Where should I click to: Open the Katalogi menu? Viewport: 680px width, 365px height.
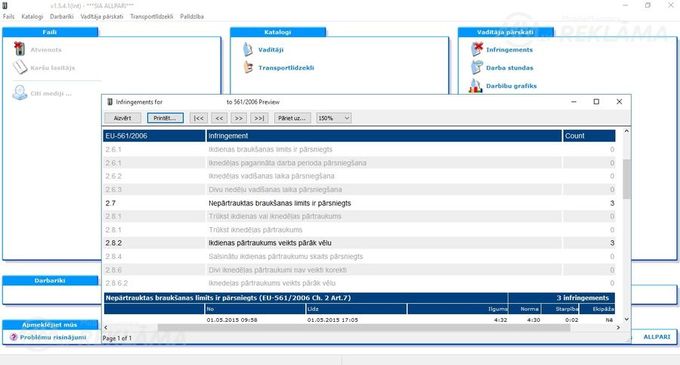click(x=32, y=16)
